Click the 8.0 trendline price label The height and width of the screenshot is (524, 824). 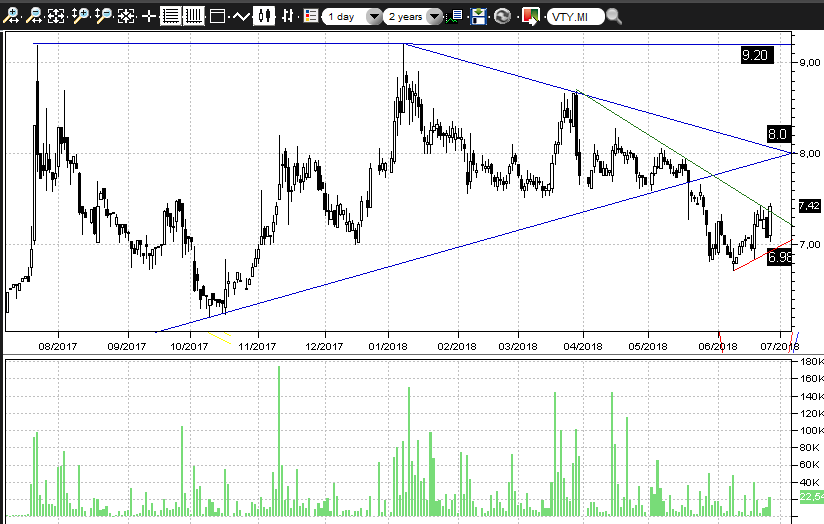[778, 133]
